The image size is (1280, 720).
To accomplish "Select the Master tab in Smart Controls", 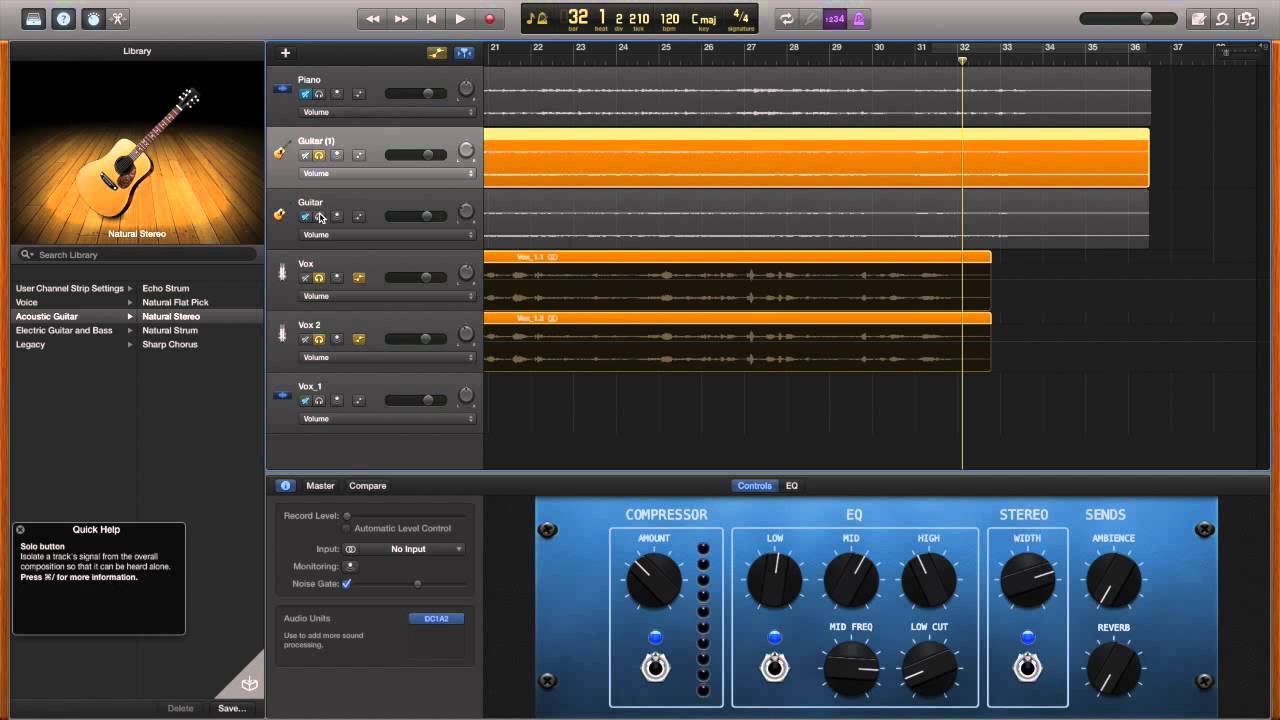I will click(x=320, y=486).
